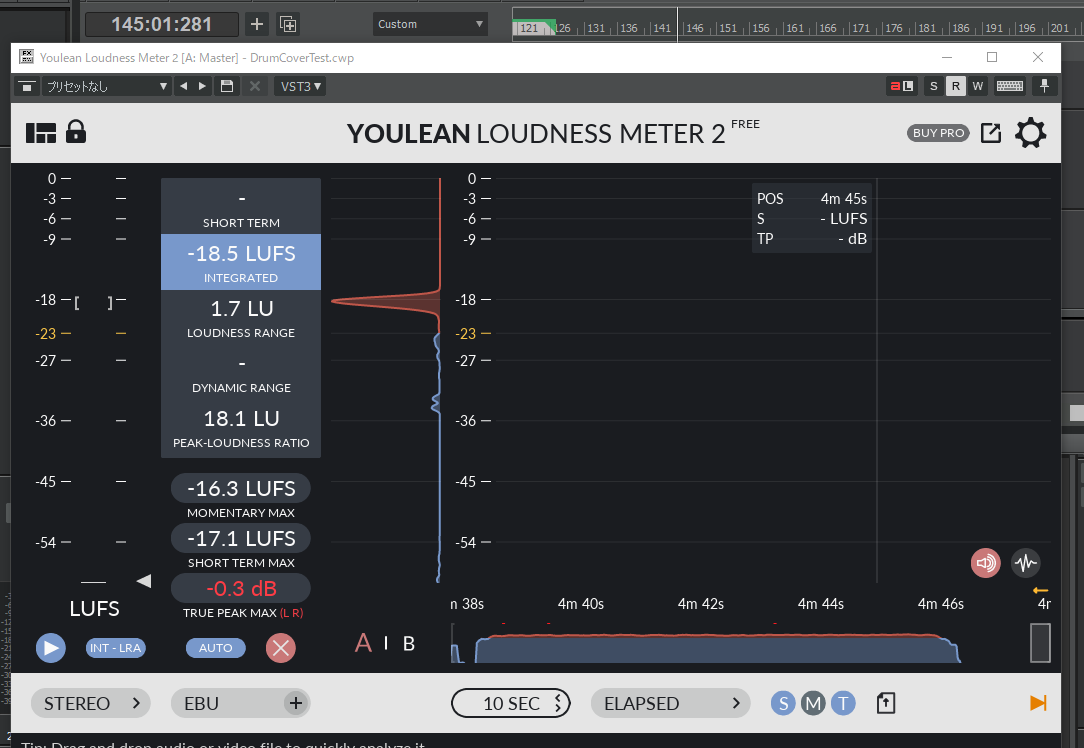Toggle the S short-term graph button
The image size is (1084, 748).
click(783, 704)
